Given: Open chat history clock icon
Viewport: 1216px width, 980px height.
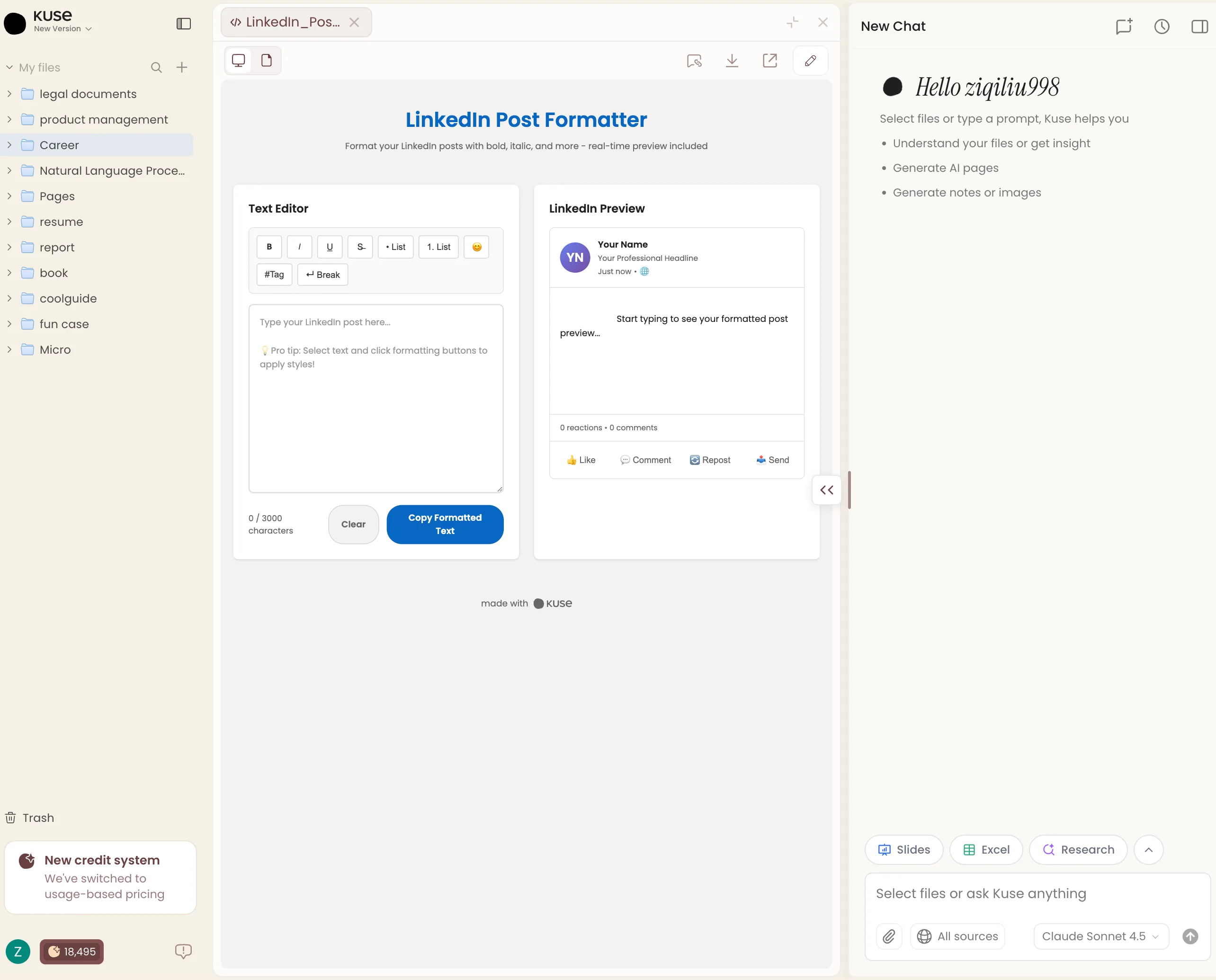Looking at the screenshot, I should click(1162, 26).
